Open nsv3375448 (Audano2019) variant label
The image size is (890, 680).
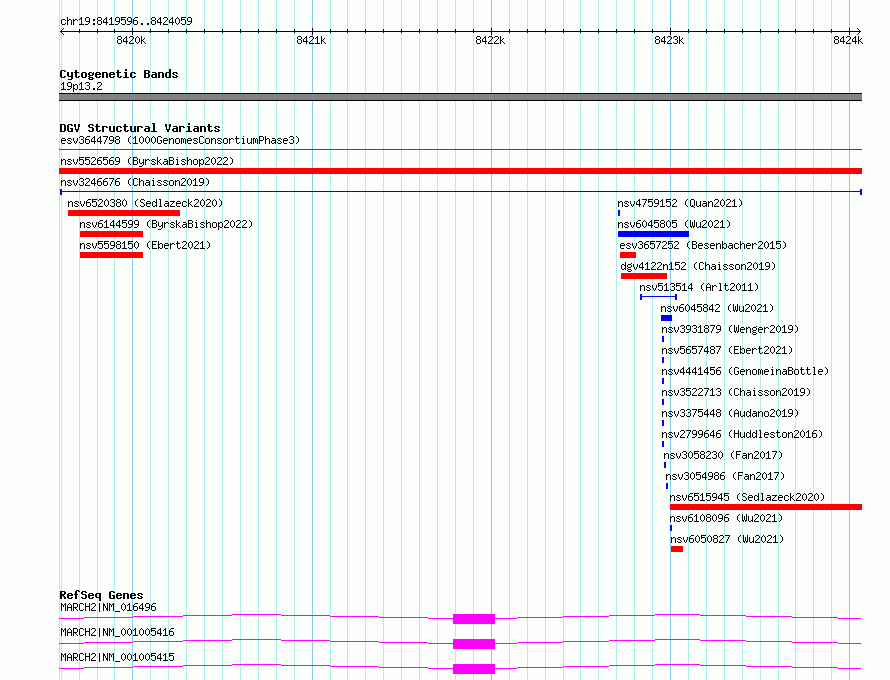pyautogui.click(x=731, y=413)
